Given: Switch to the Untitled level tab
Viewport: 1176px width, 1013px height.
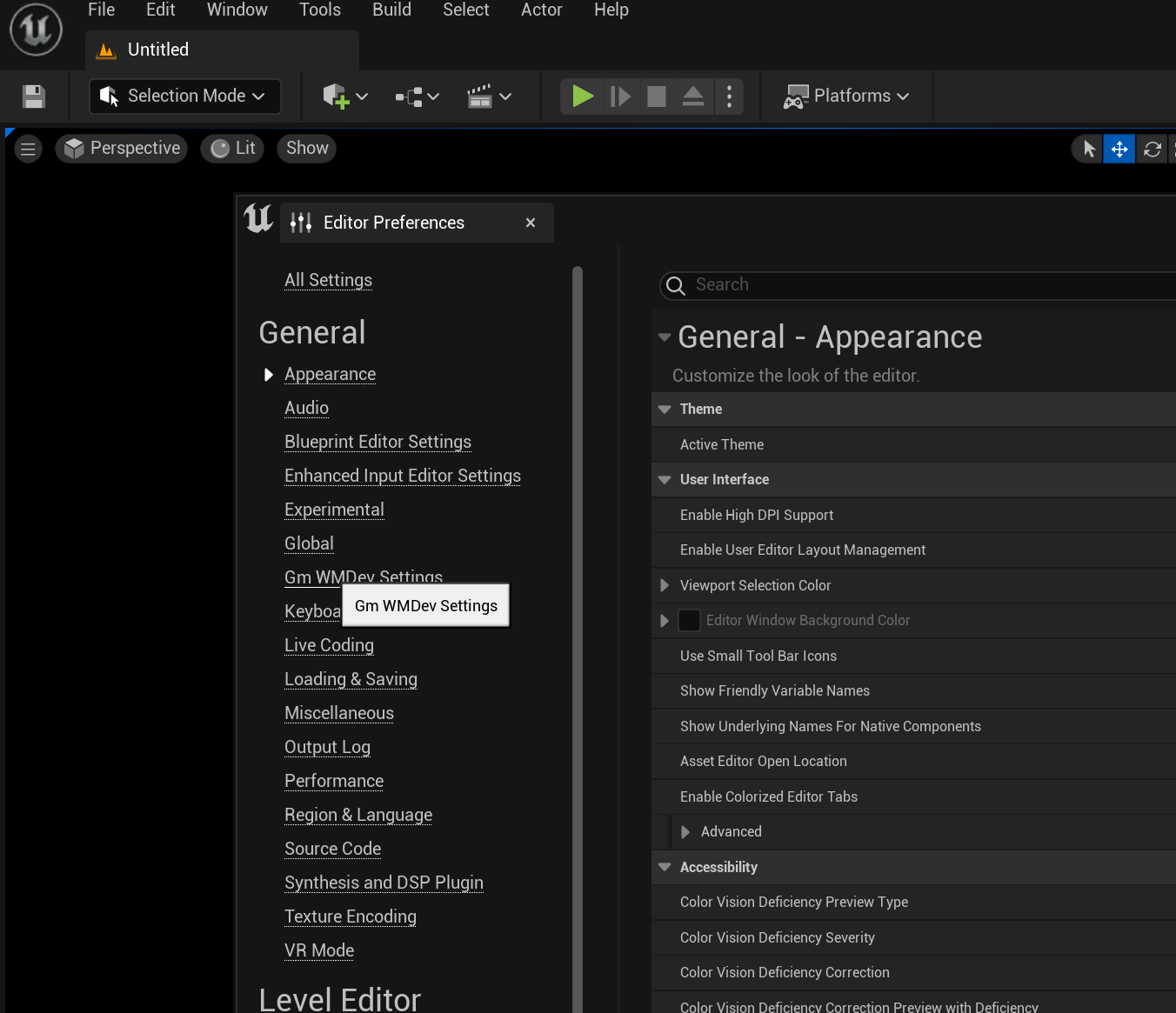Looking at the screenshot, I should (x=223, y=50).
